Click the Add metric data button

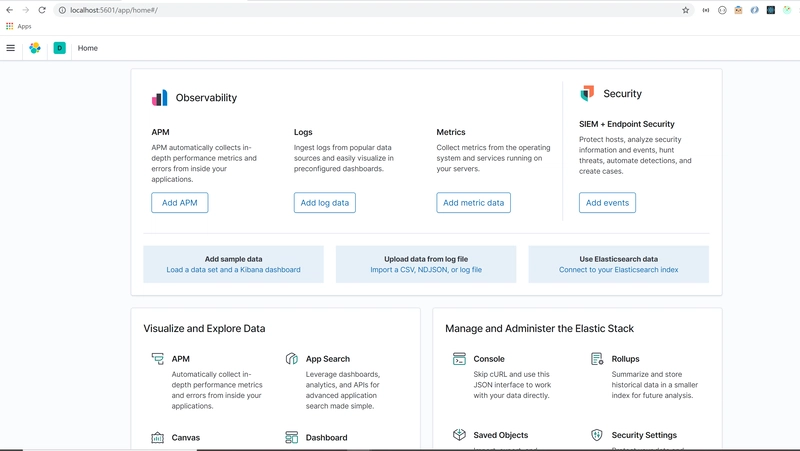click(473, 203)
